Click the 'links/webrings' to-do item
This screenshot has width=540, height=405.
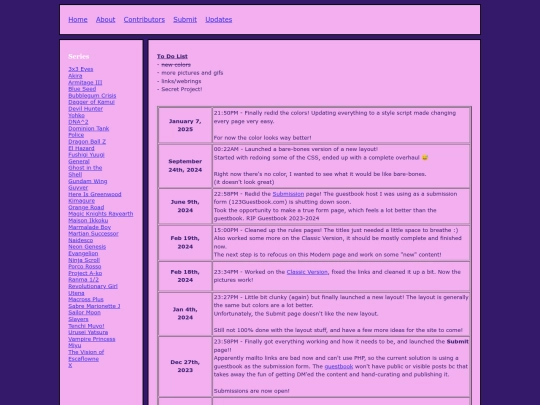181,81
